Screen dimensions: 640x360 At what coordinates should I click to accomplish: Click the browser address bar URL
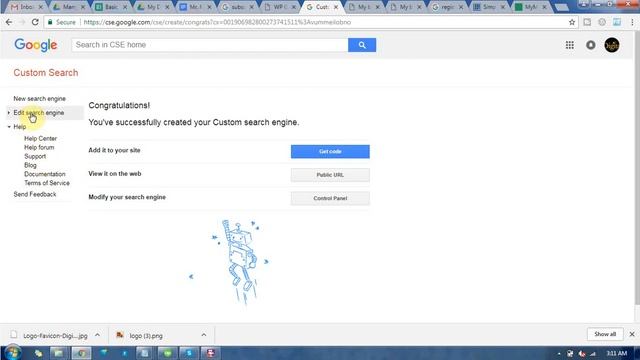click(217, 22)
